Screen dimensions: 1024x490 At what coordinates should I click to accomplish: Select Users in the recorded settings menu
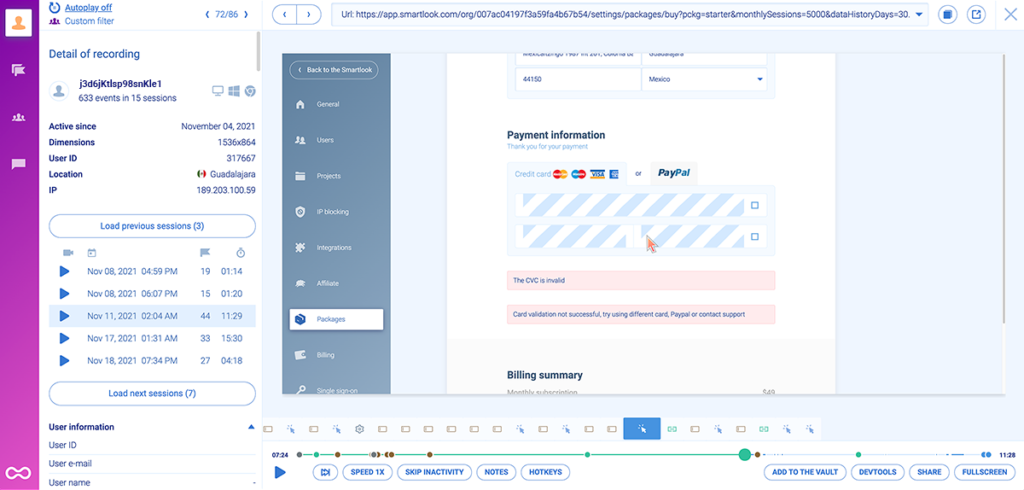tap(325, 140)
